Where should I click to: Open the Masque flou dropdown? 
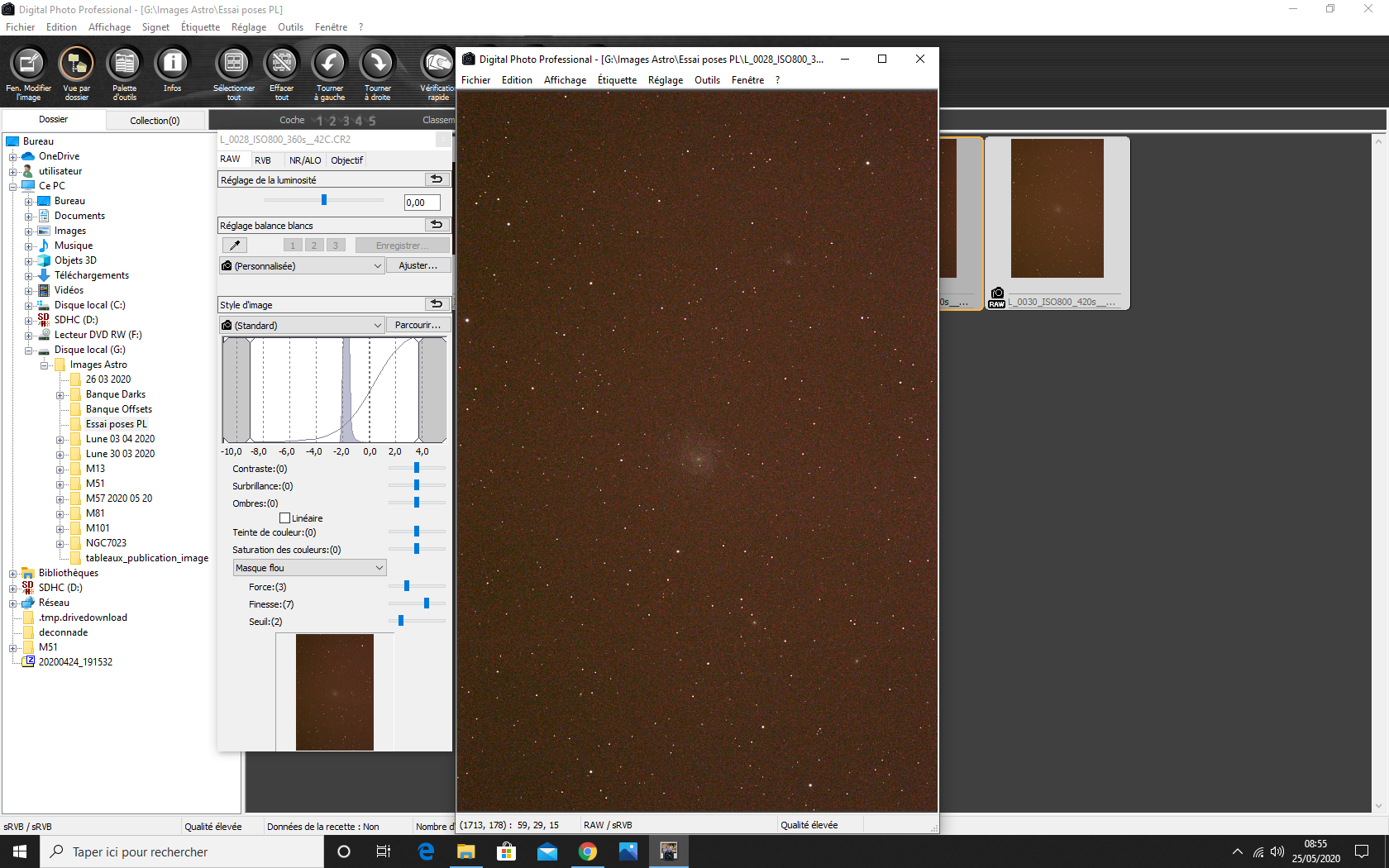309,568
